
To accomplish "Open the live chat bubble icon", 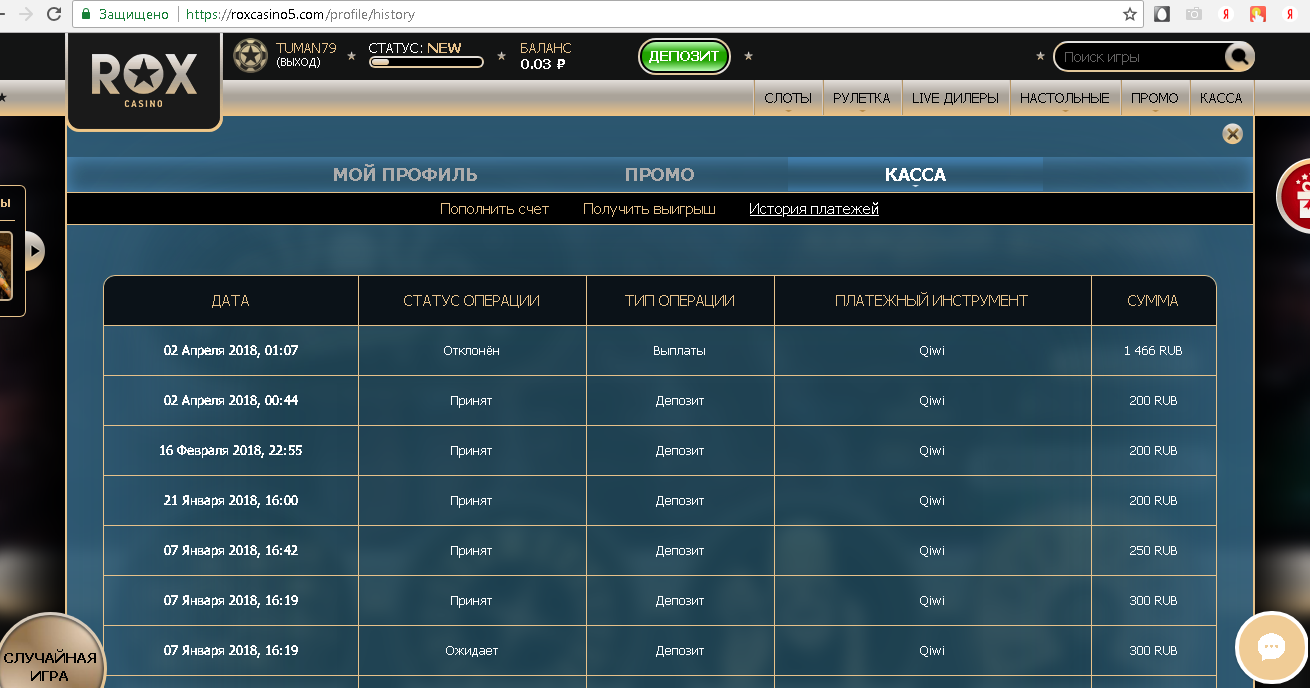I will click(1271, 647).
